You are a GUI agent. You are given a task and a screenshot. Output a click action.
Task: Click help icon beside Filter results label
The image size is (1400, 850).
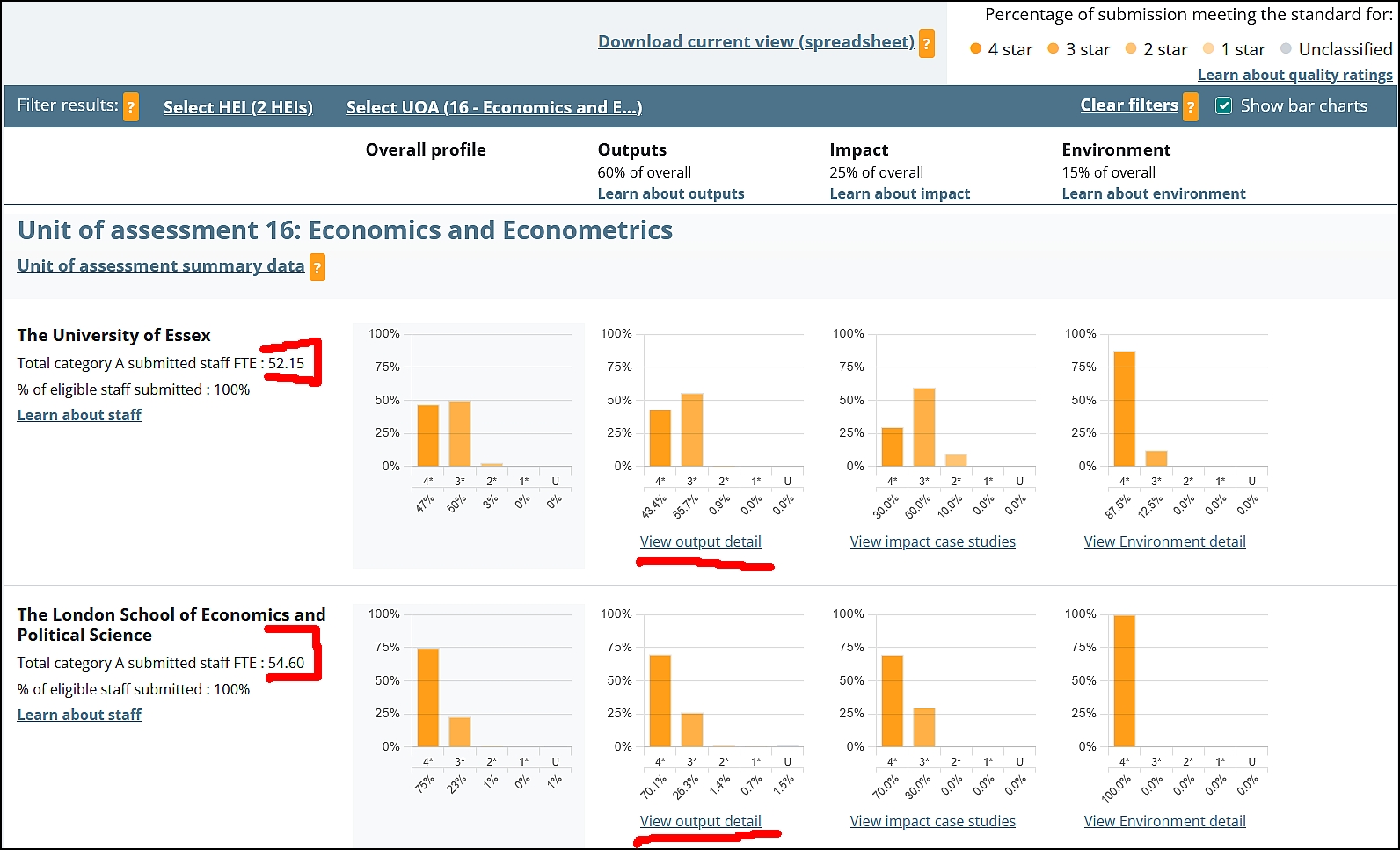pyautogui.click(x=131, y=107)
